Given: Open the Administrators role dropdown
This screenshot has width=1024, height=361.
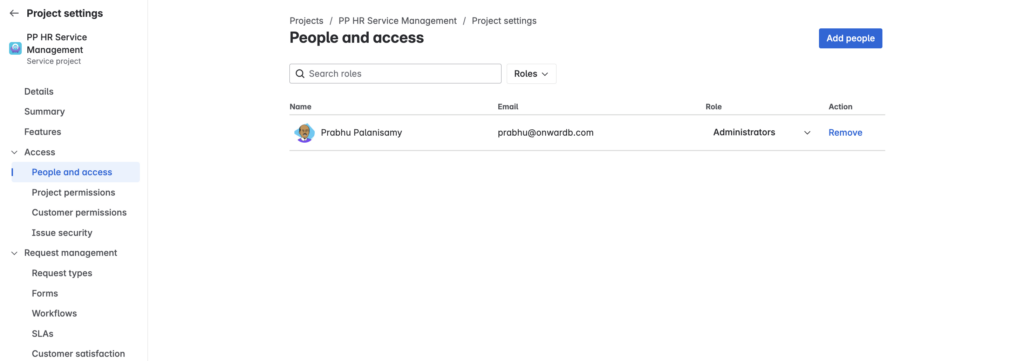Looking at the screenshot, I should 761,133.
